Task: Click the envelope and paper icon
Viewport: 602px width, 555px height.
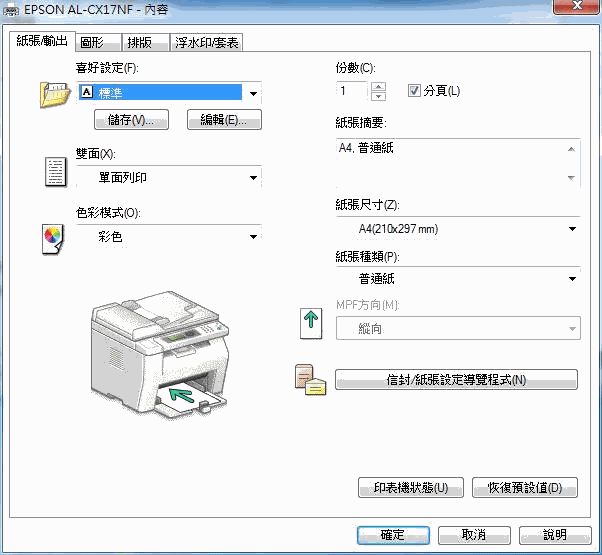Action: (x=310, y=380)
